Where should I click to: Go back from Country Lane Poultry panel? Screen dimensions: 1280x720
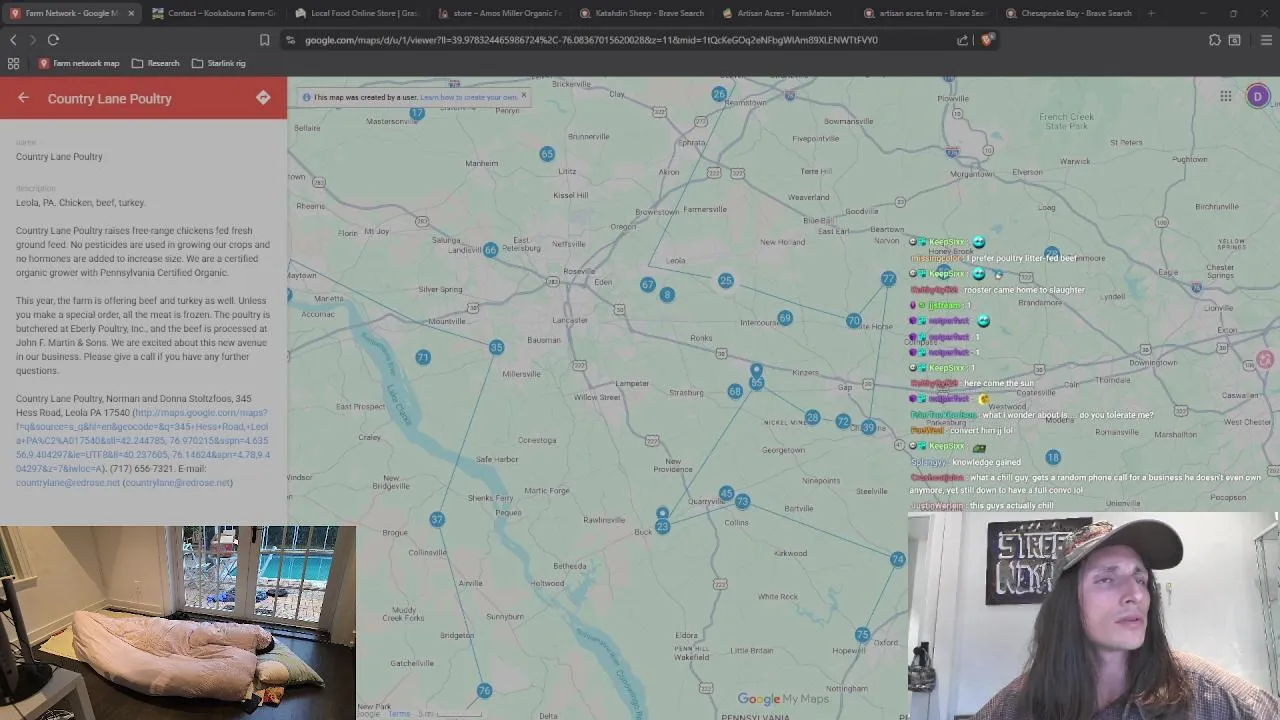[23, 98]
